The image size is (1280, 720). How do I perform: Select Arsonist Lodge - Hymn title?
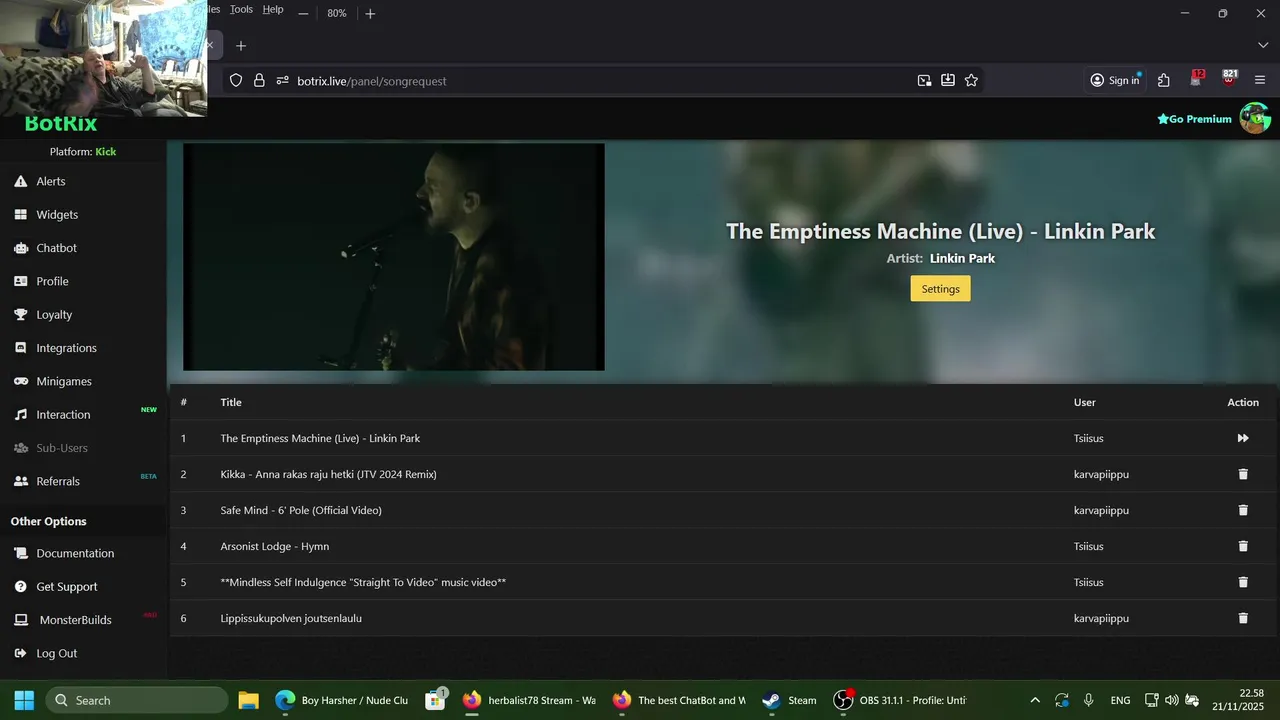pos(274,546)
